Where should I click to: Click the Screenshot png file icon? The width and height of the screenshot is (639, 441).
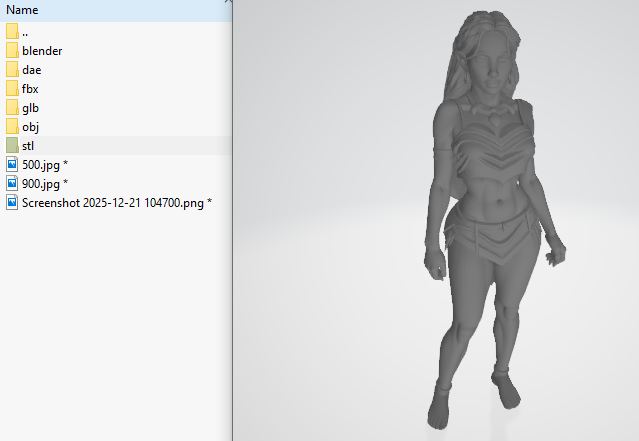[x=12, y=203]
